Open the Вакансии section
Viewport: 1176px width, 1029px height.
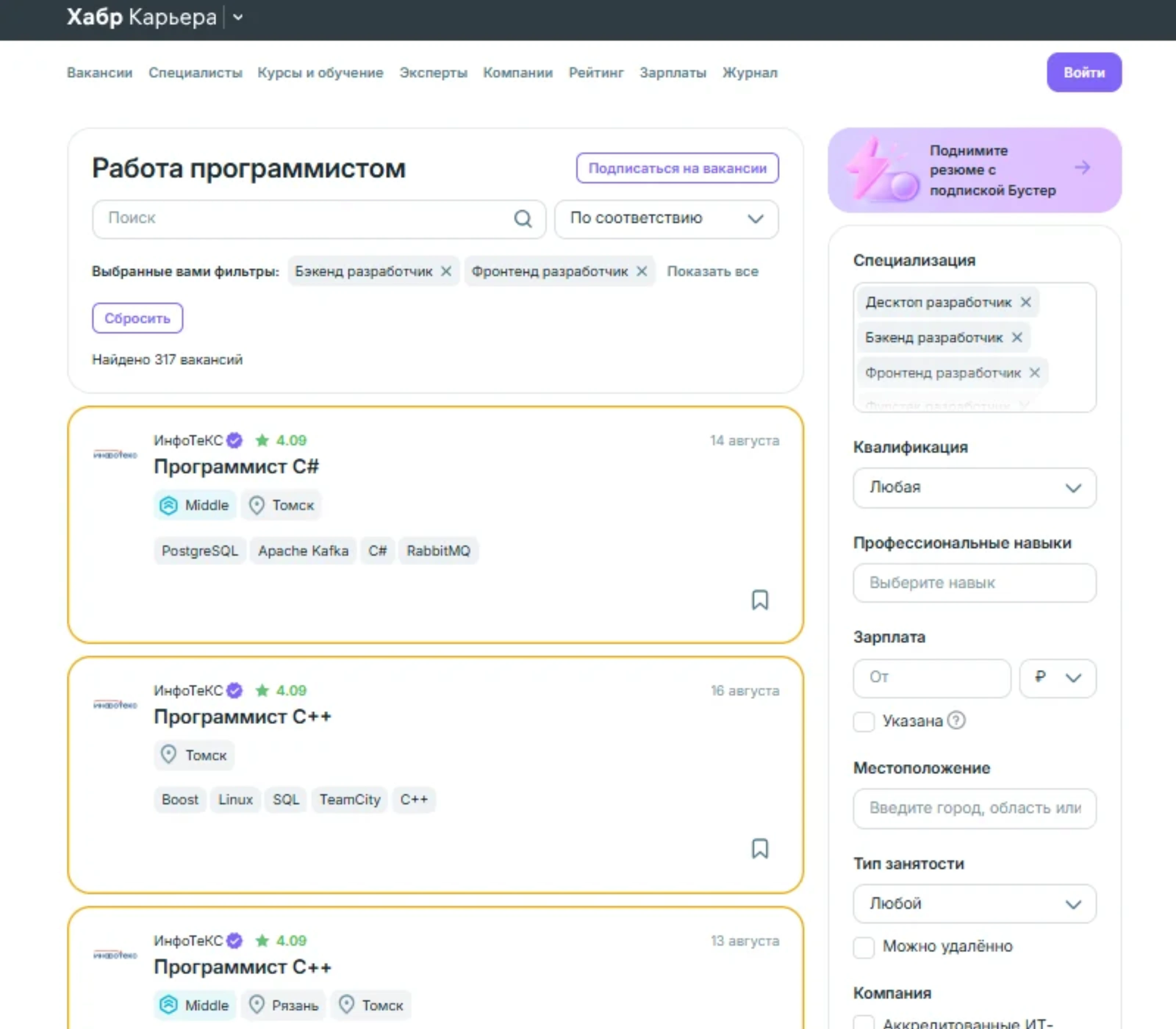(x=100, y=73)
